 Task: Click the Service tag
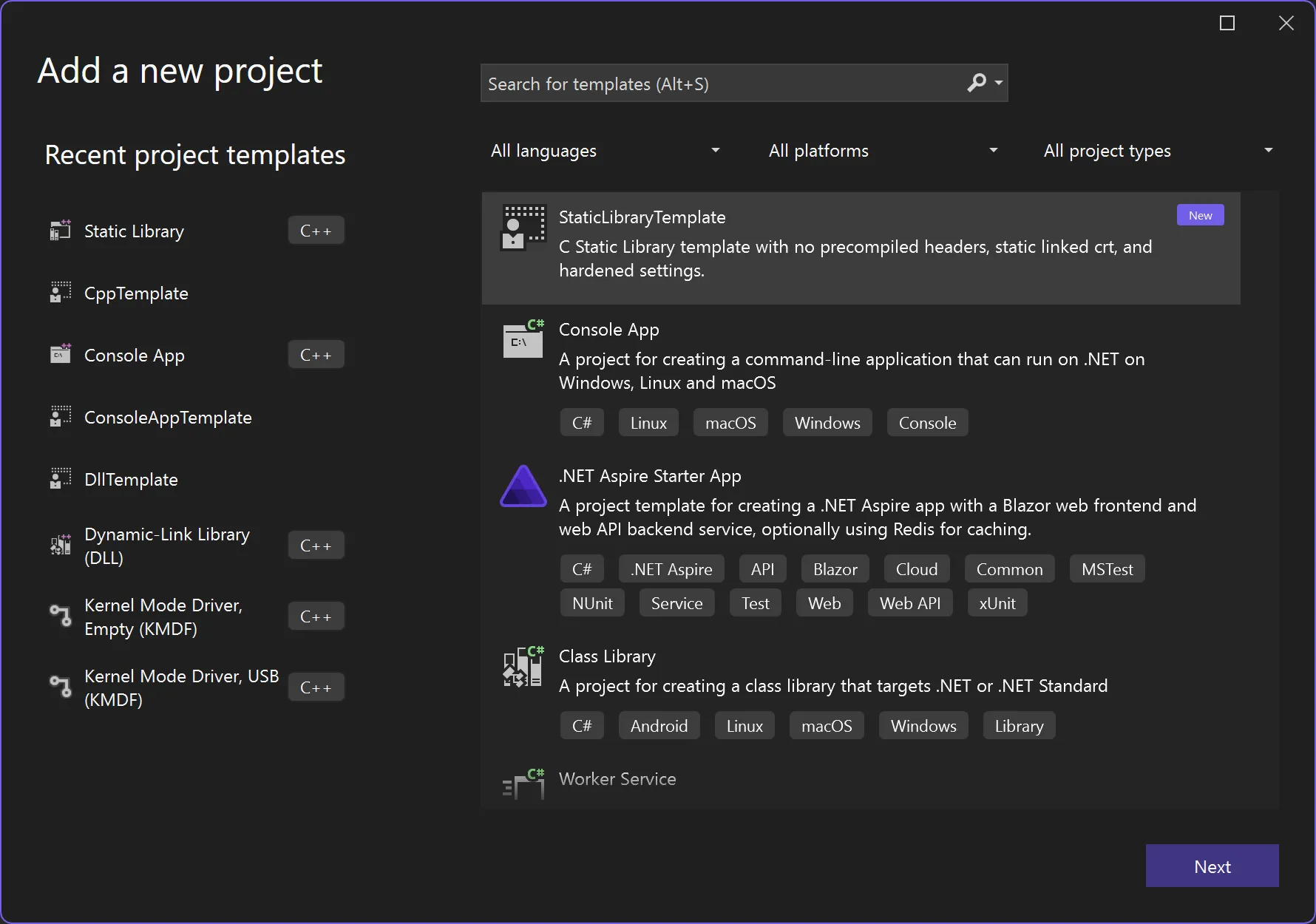(676, 603)
